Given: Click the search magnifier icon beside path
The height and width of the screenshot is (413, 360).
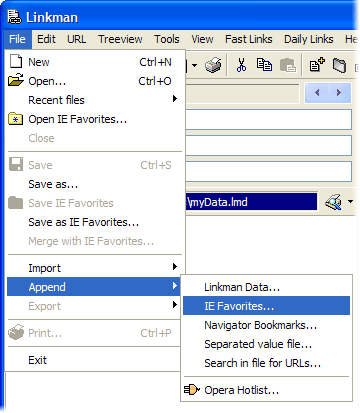Looking at the screenshot, I should pyautogui.click(x=334, y=202).
